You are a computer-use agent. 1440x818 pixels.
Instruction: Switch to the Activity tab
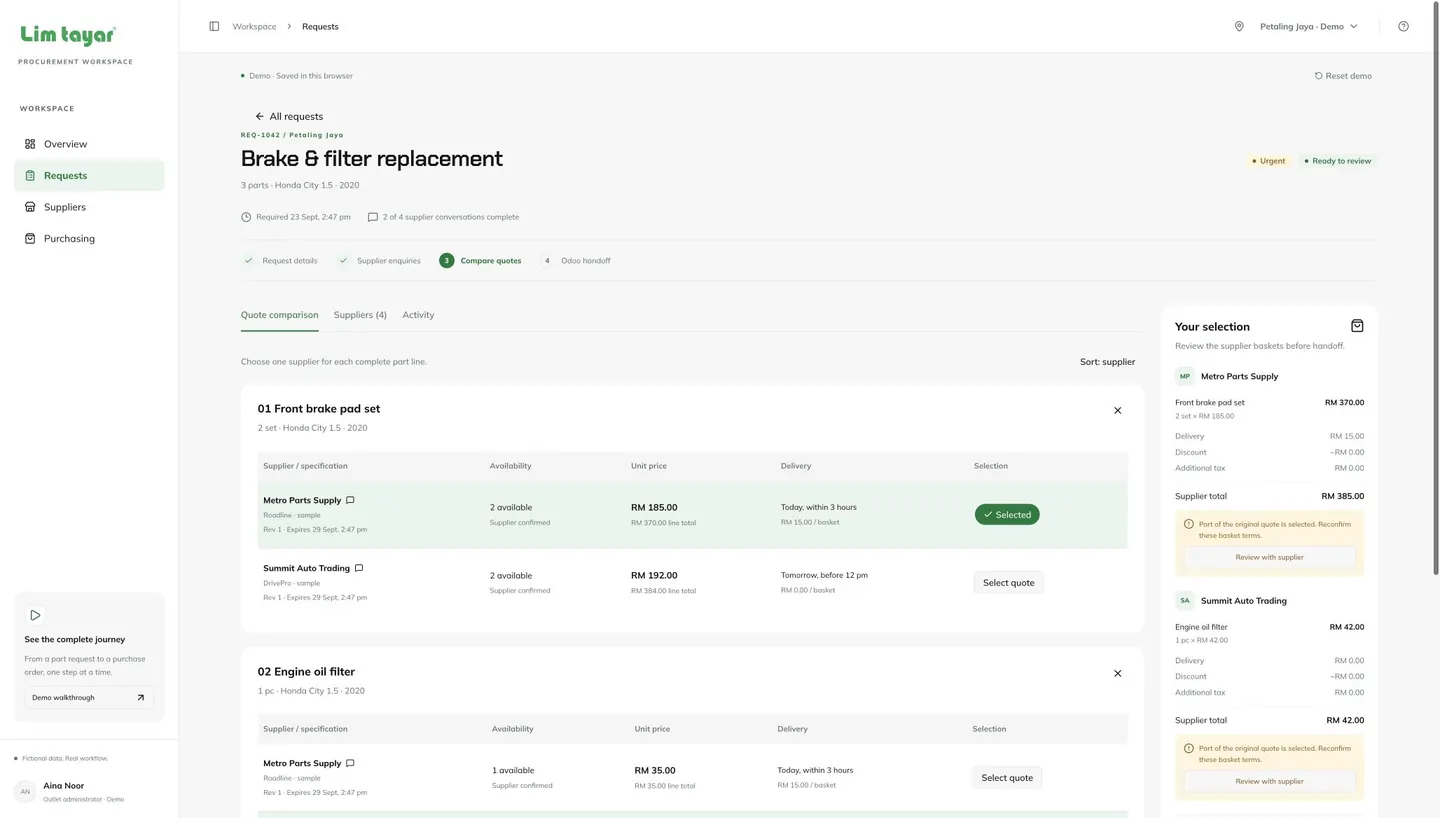[418, 315]
